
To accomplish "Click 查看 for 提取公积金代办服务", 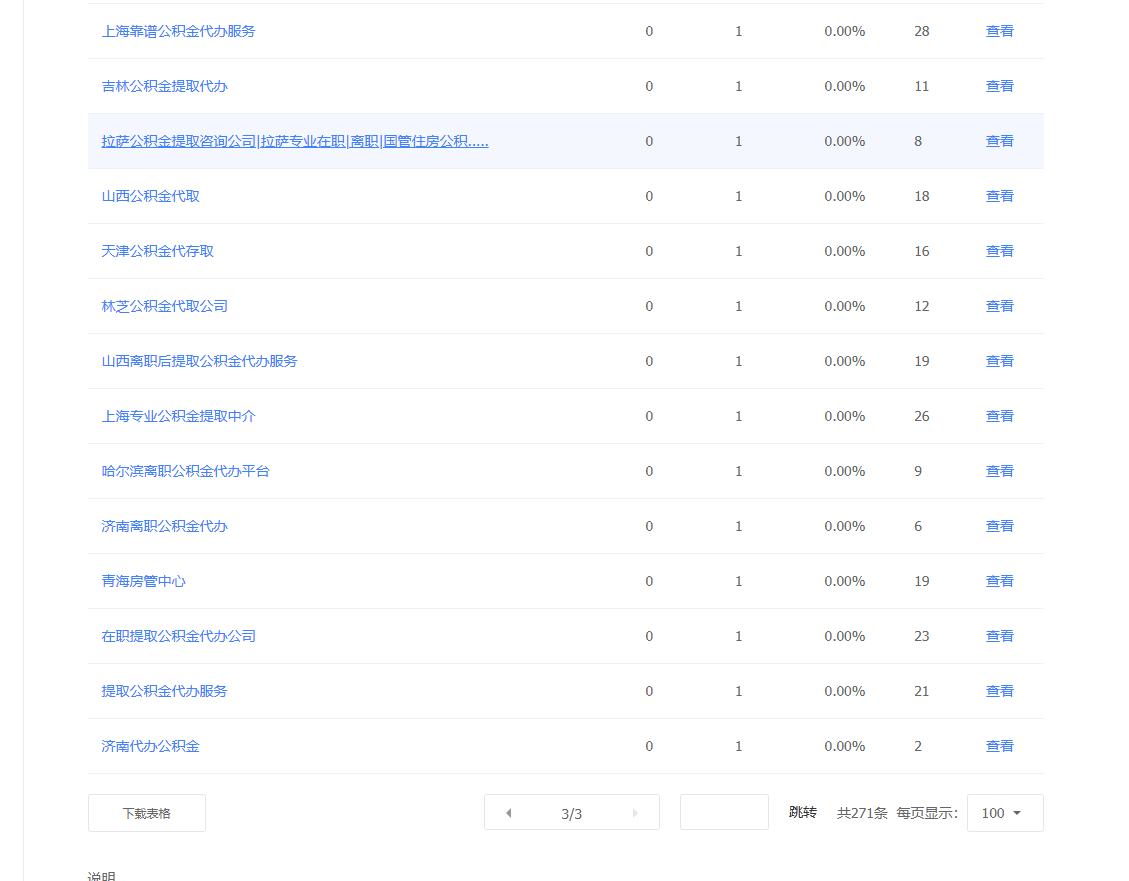I will 999,691.
